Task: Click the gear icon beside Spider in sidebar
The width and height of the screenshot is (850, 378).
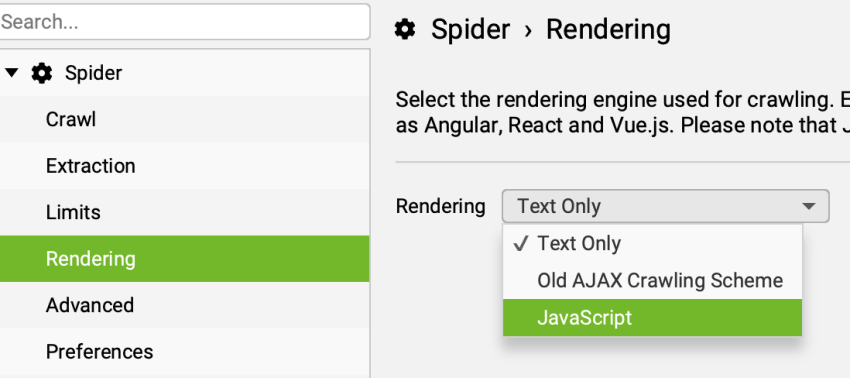Action: [x=42, y=73]
